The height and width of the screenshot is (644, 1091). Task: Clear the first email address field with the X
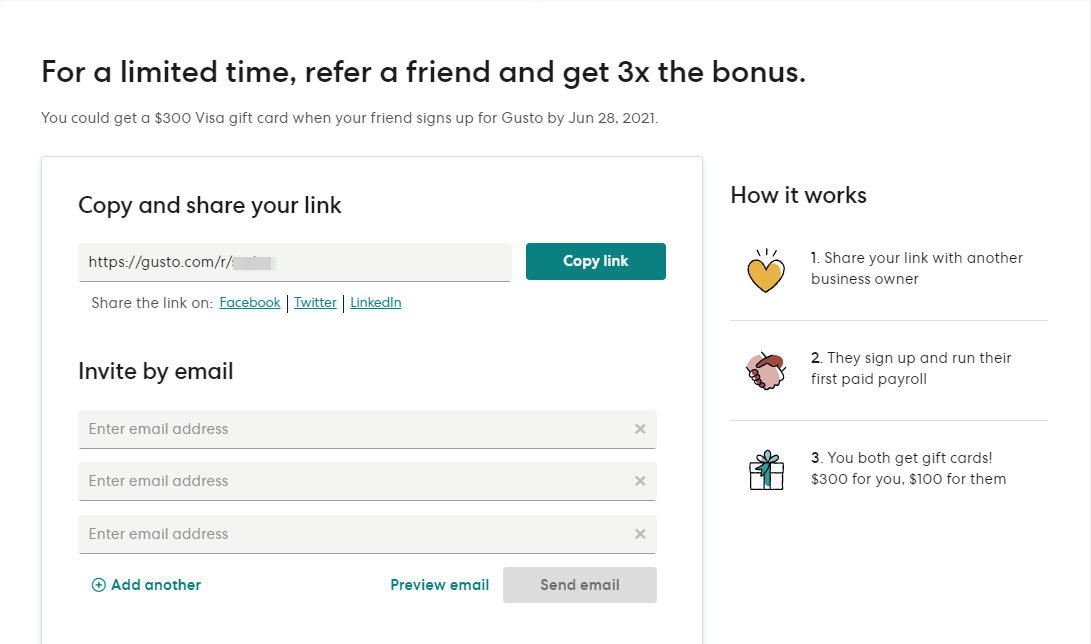(640, 428)
